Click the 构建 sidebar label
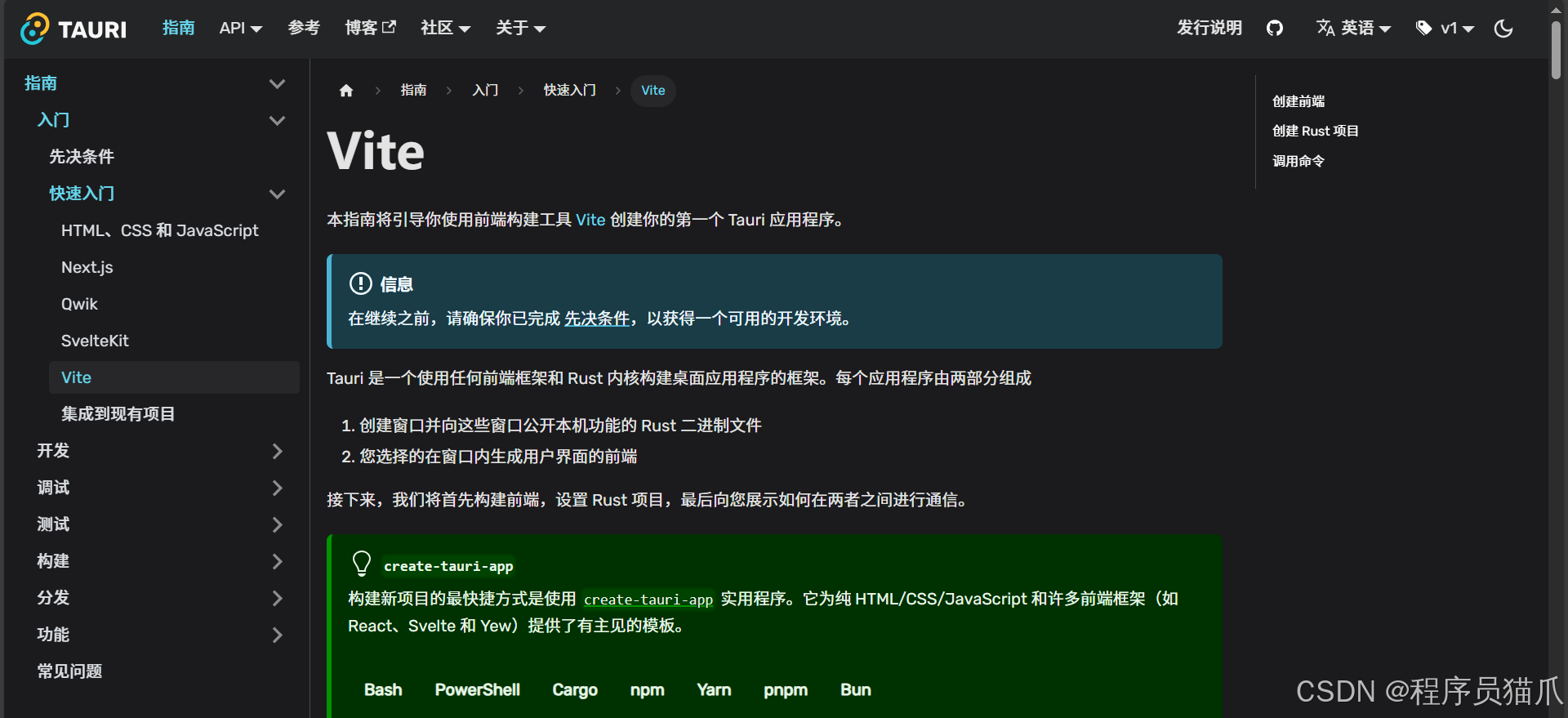This screenshot has height=718, width=1568. pyautogui.click(x=53, y=561)
